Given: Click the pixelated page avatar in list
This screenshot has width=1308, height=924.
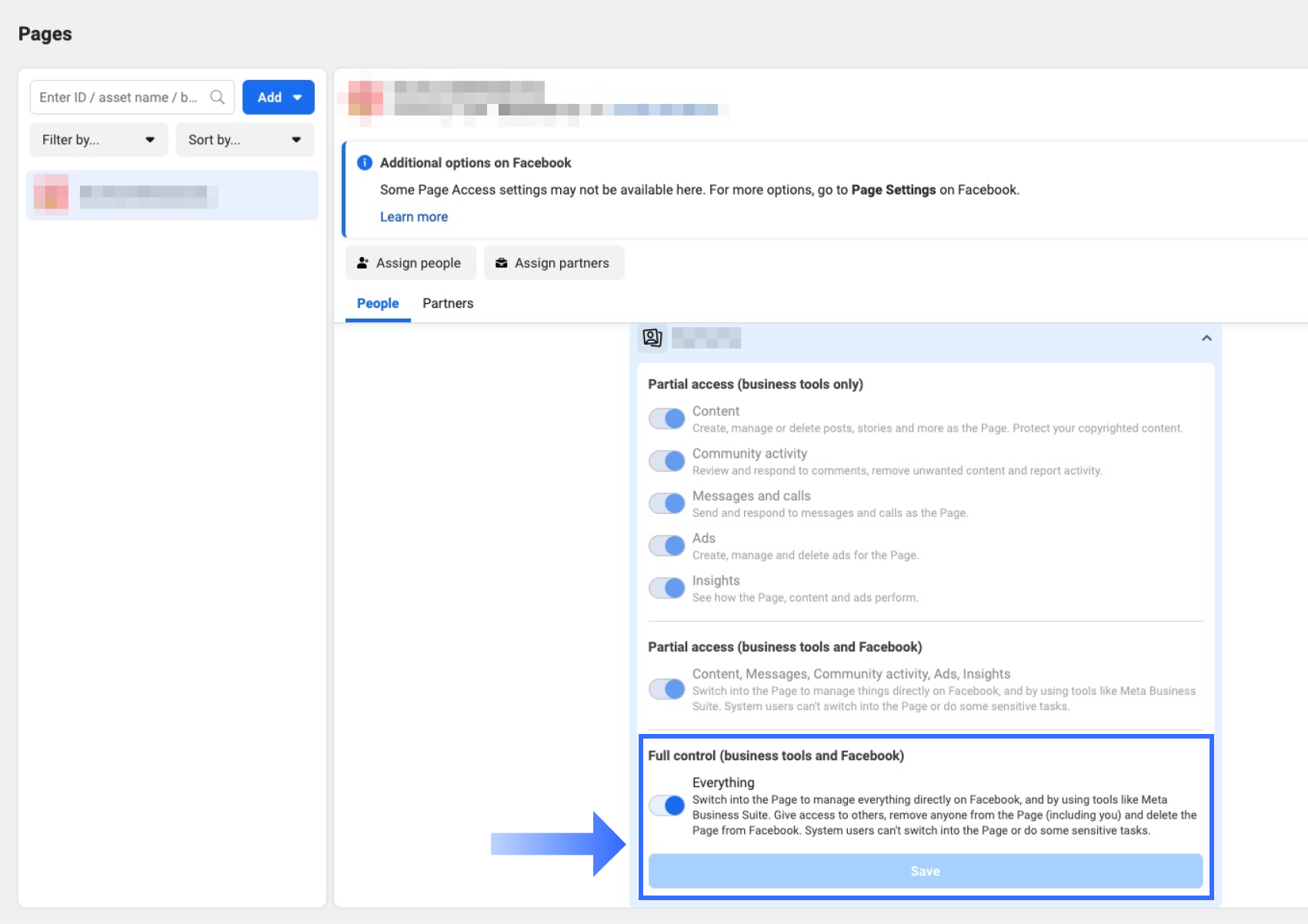Looking at the screenshot, I should [x=51, y=194].
